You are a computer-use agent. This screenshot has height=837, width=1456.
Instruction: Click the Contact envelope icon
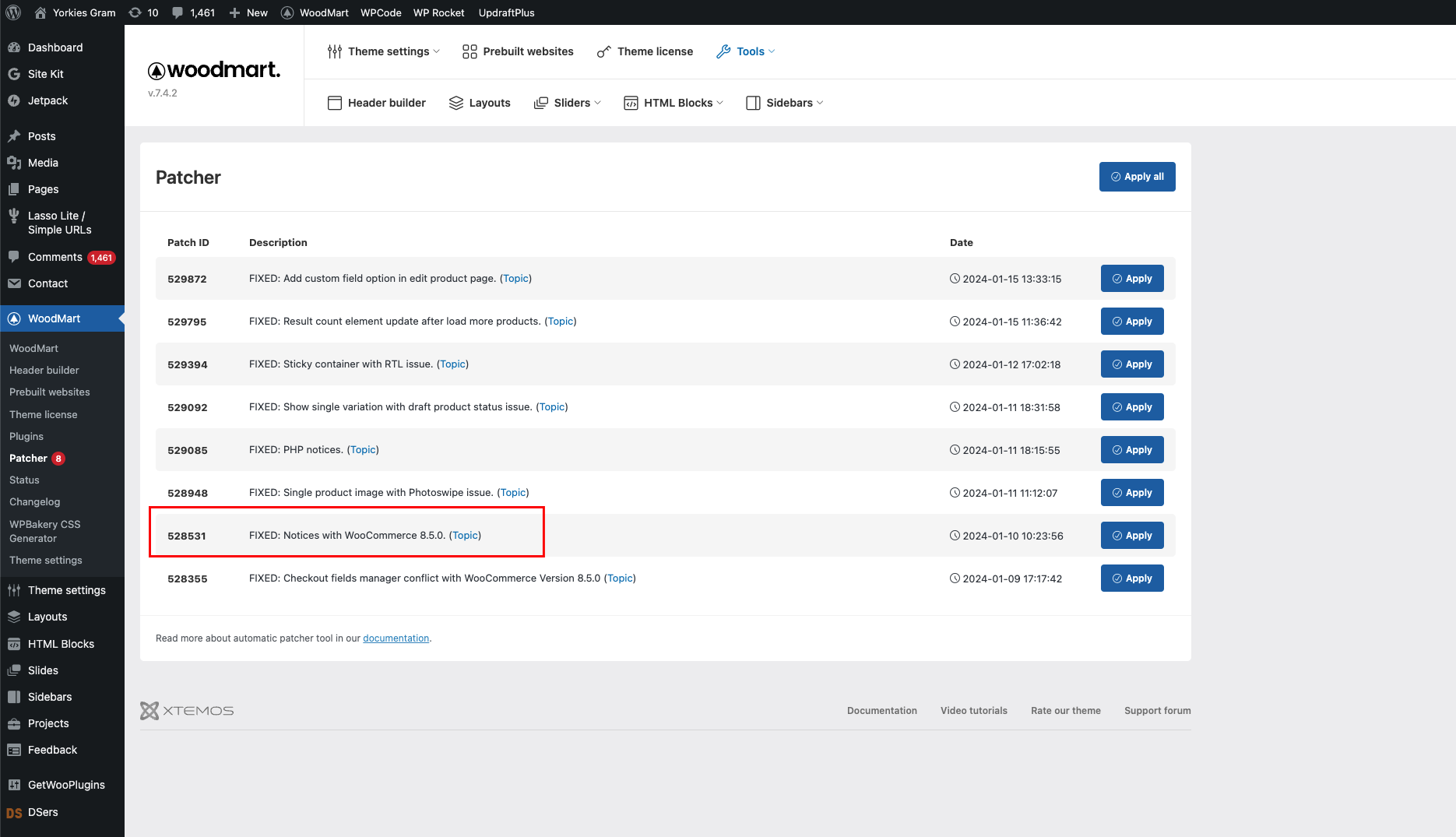coord(14,283)
